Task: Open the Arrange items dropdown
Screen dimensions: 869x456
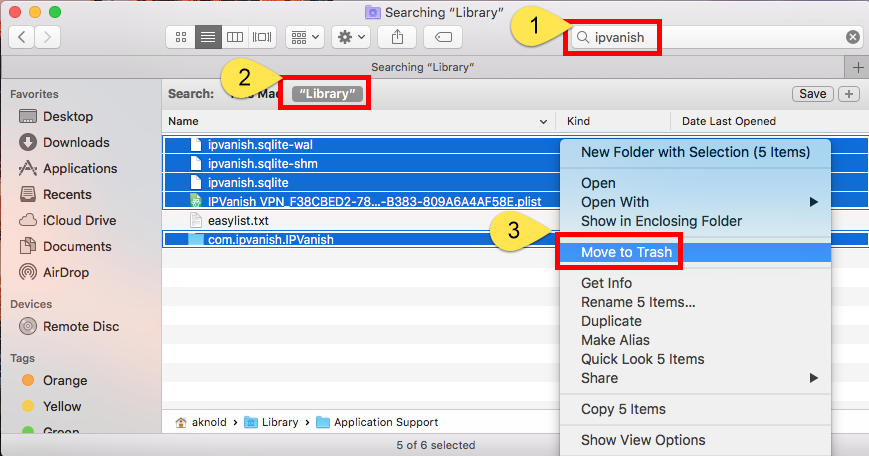Action: pos(305,37)
